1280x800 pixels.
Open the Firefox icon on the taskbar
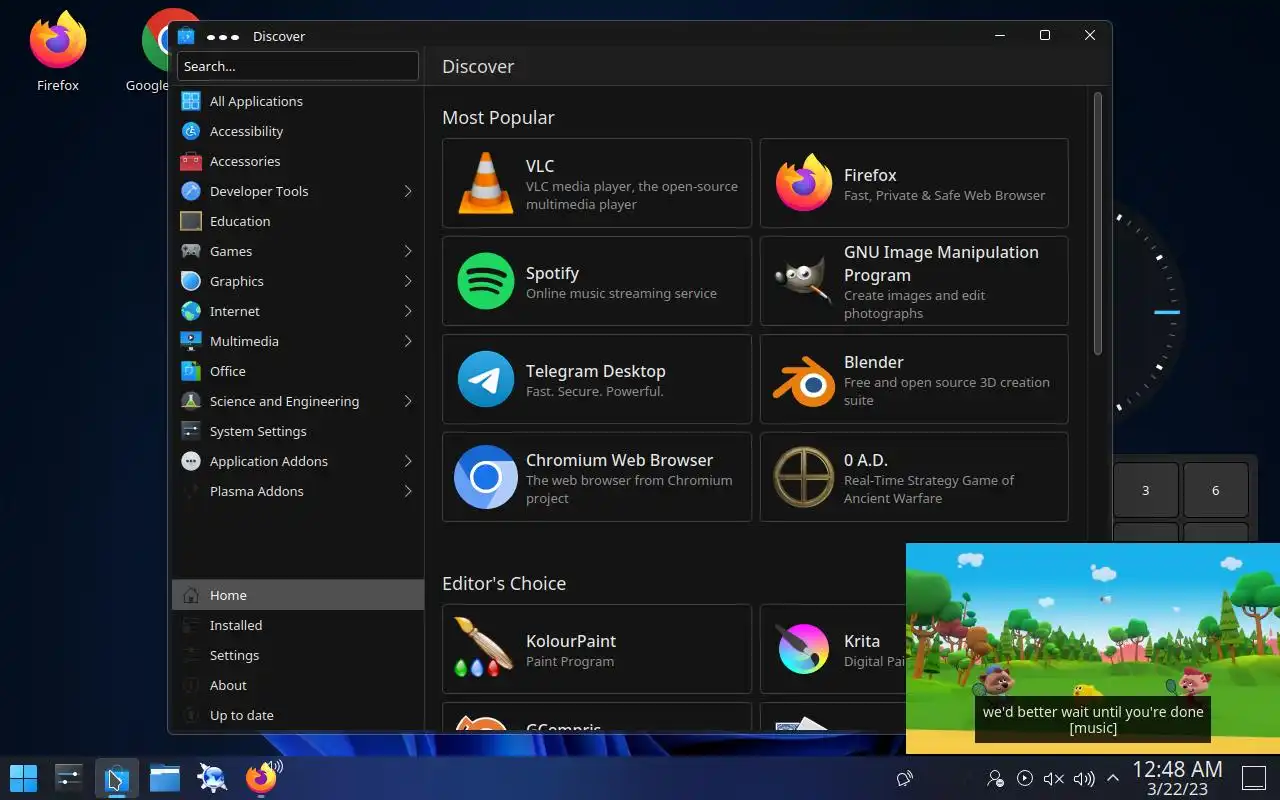[x=262, y=778]
